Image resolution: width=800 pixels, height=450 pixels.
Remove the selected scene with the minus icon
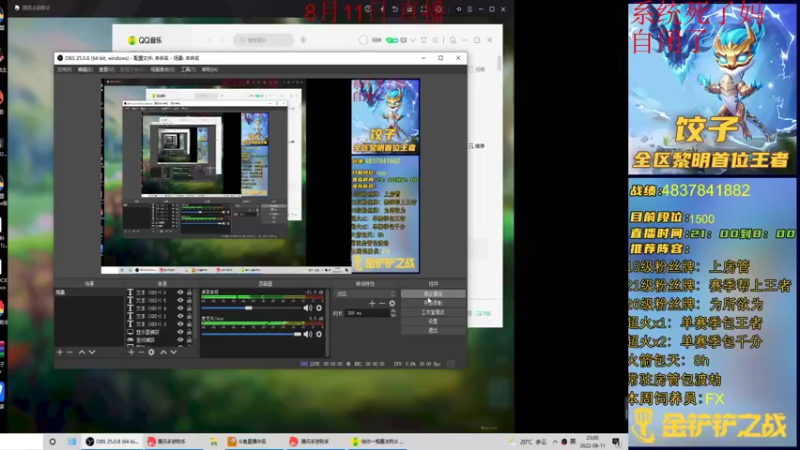click(x=70, y=352)
